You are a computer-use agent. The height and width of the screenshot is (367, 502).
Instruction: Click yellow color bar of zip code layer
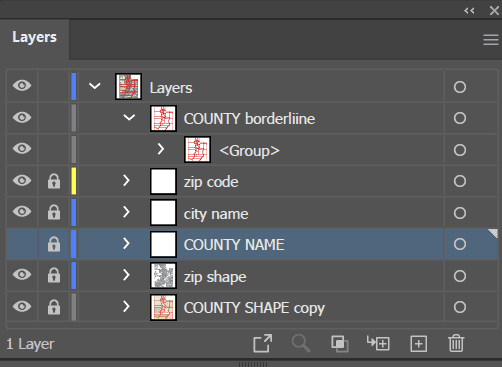click(x=74, y=181)
